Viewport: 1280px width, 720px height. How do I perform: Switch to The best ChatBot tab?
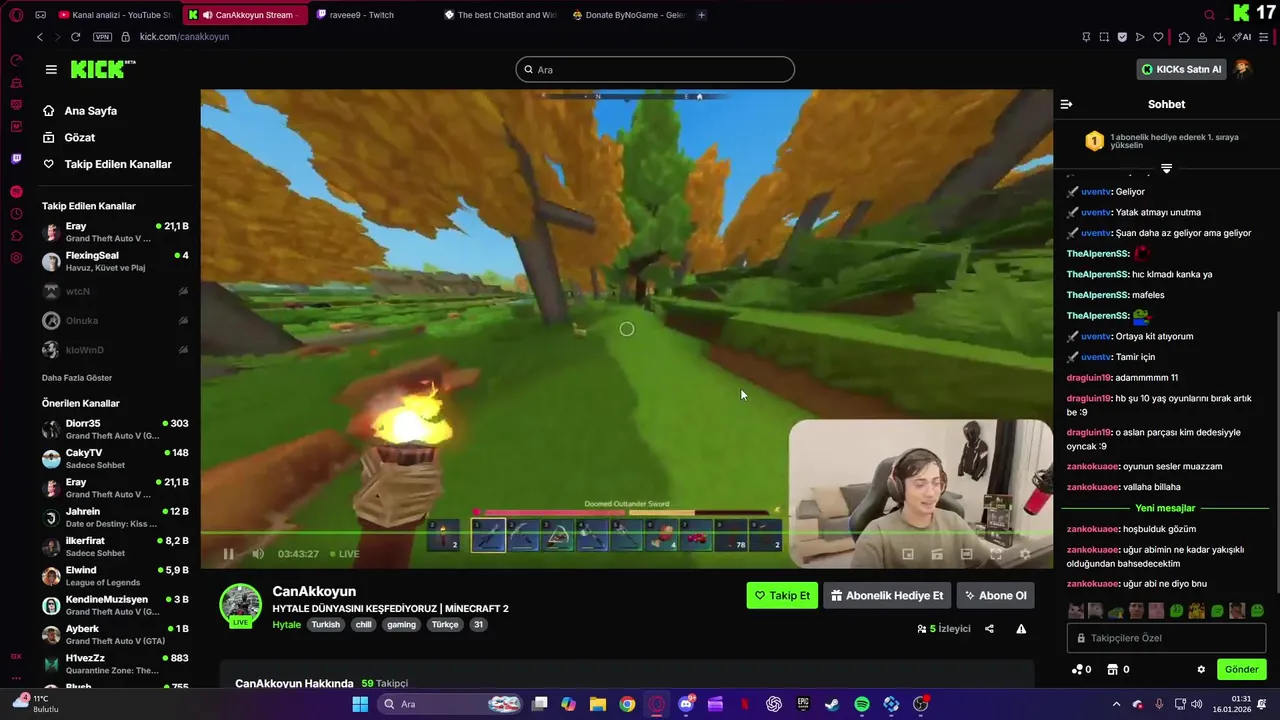click(500, 15)
